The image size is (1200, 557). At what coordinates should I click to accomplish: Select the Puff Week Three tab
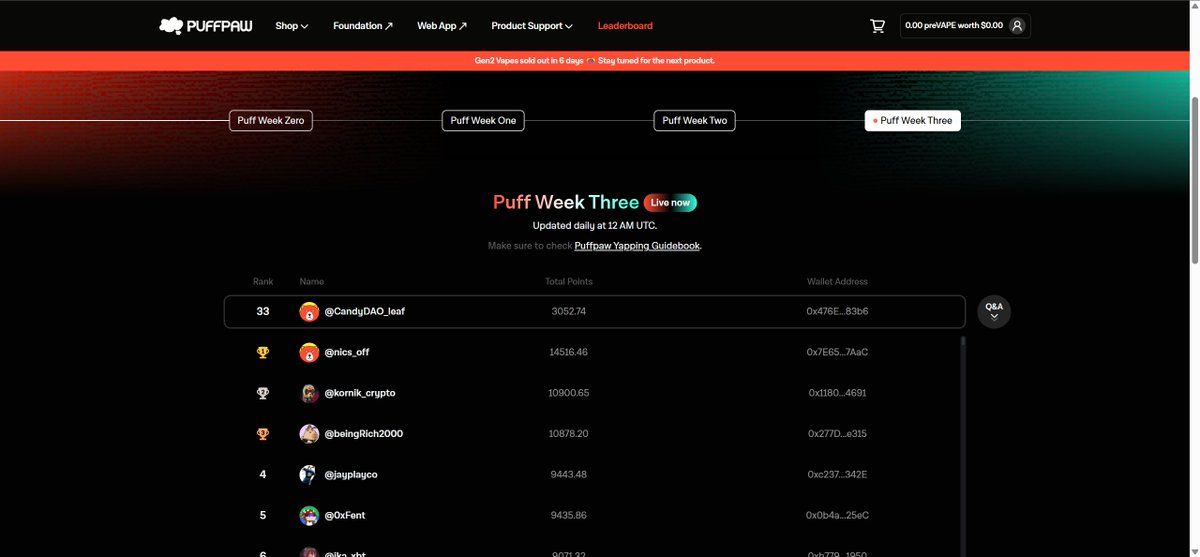pyautogui.click(x=913, y=121)
